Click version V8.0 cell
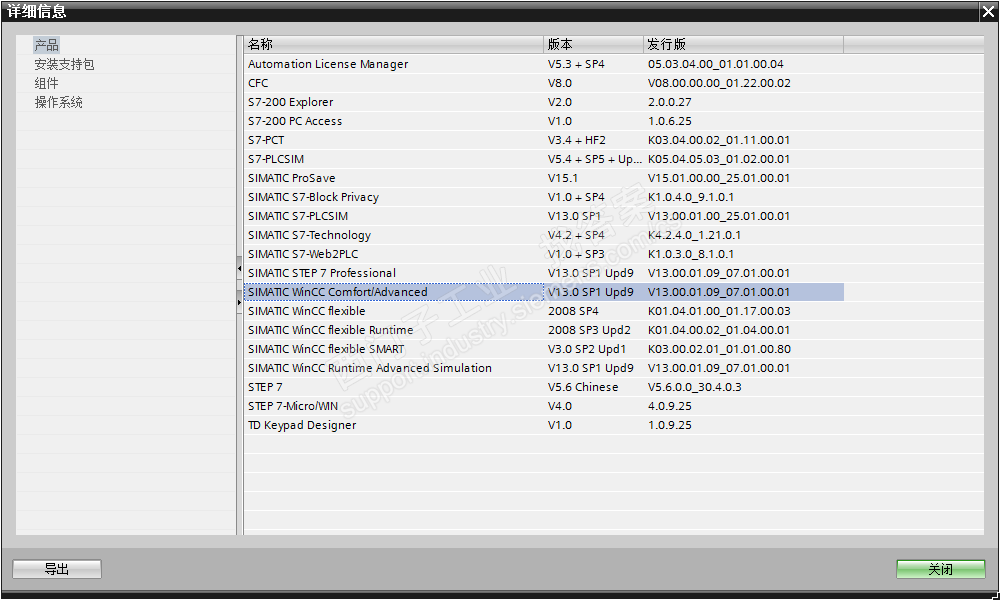Screen dimensions: 1000x600 [594, 83]
